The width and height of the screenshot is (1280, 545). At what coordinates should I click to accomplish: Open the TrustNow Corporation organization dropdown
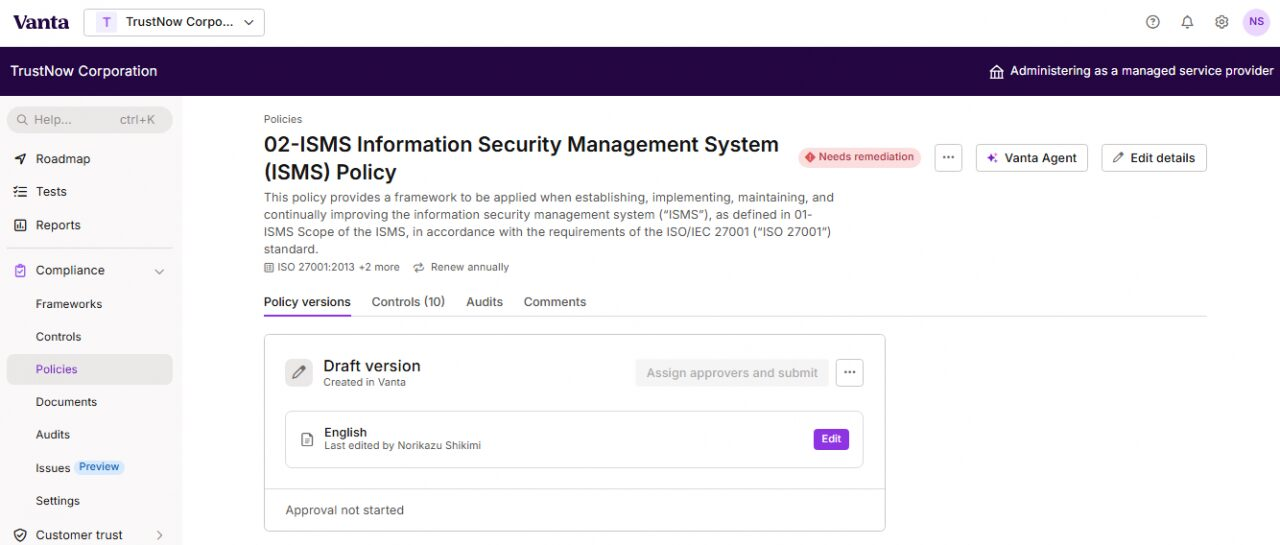pyautogui.click(x=174, y=22)
